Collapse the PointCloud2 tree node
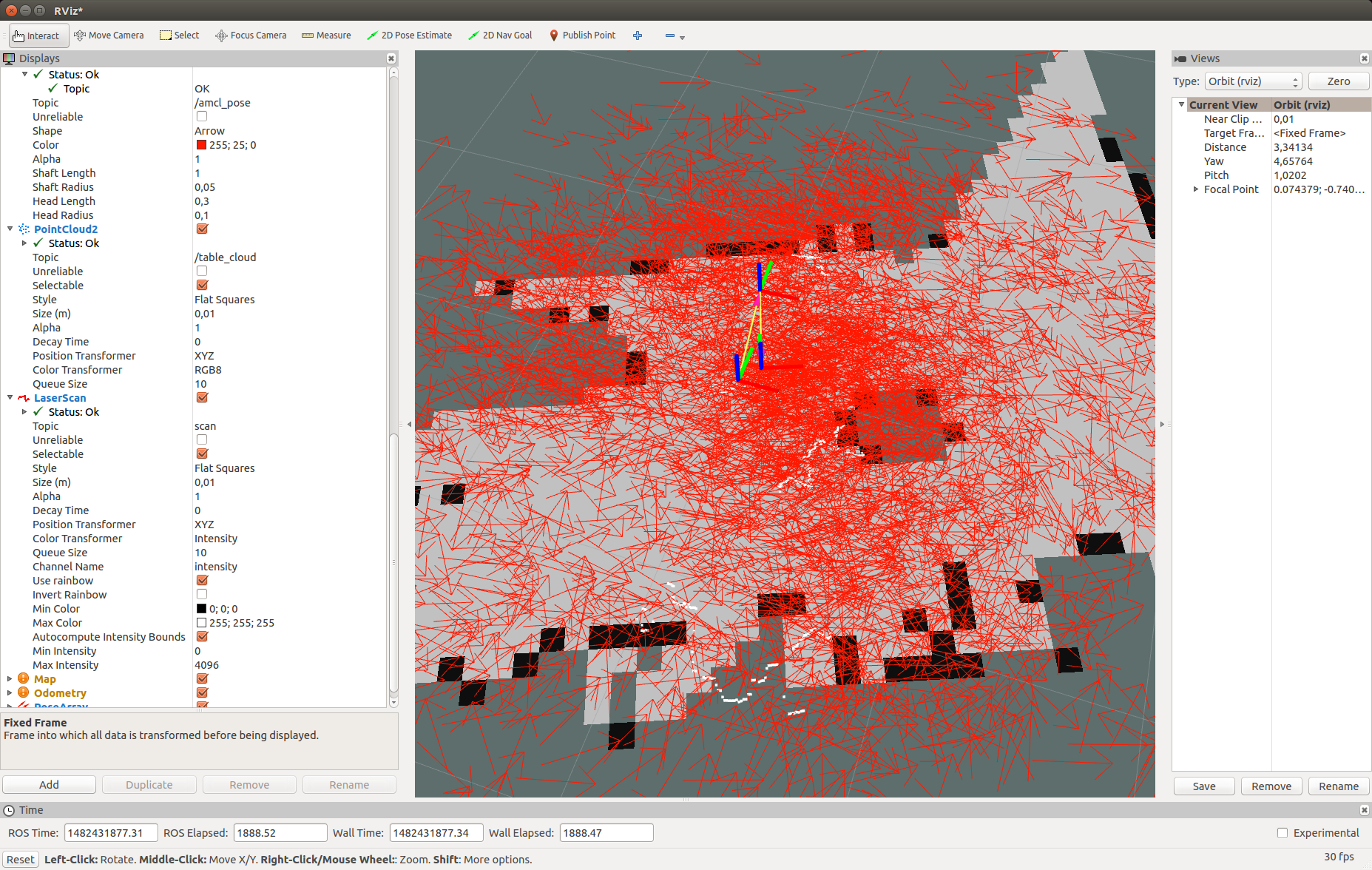The width and height of the screenshot is (1372, 870). [x=10, y=229]
